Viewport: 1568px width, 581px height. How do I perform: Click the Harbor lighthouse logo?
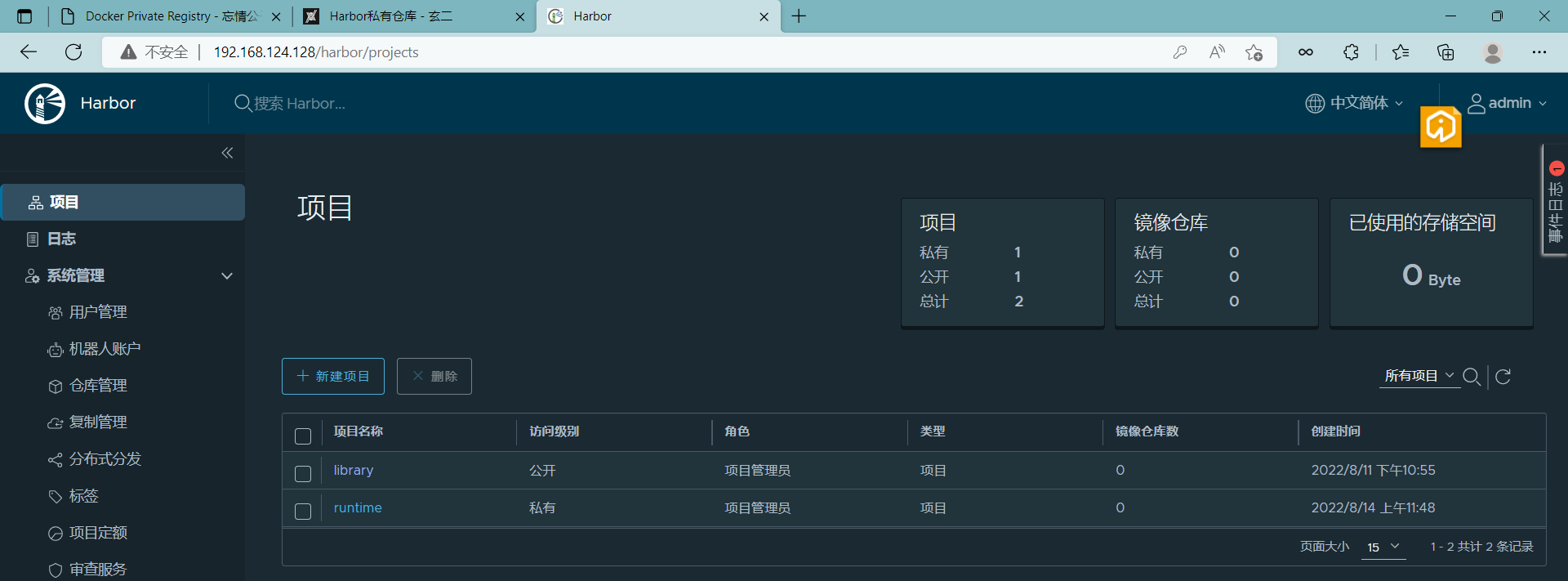click(x=45, y=104)
